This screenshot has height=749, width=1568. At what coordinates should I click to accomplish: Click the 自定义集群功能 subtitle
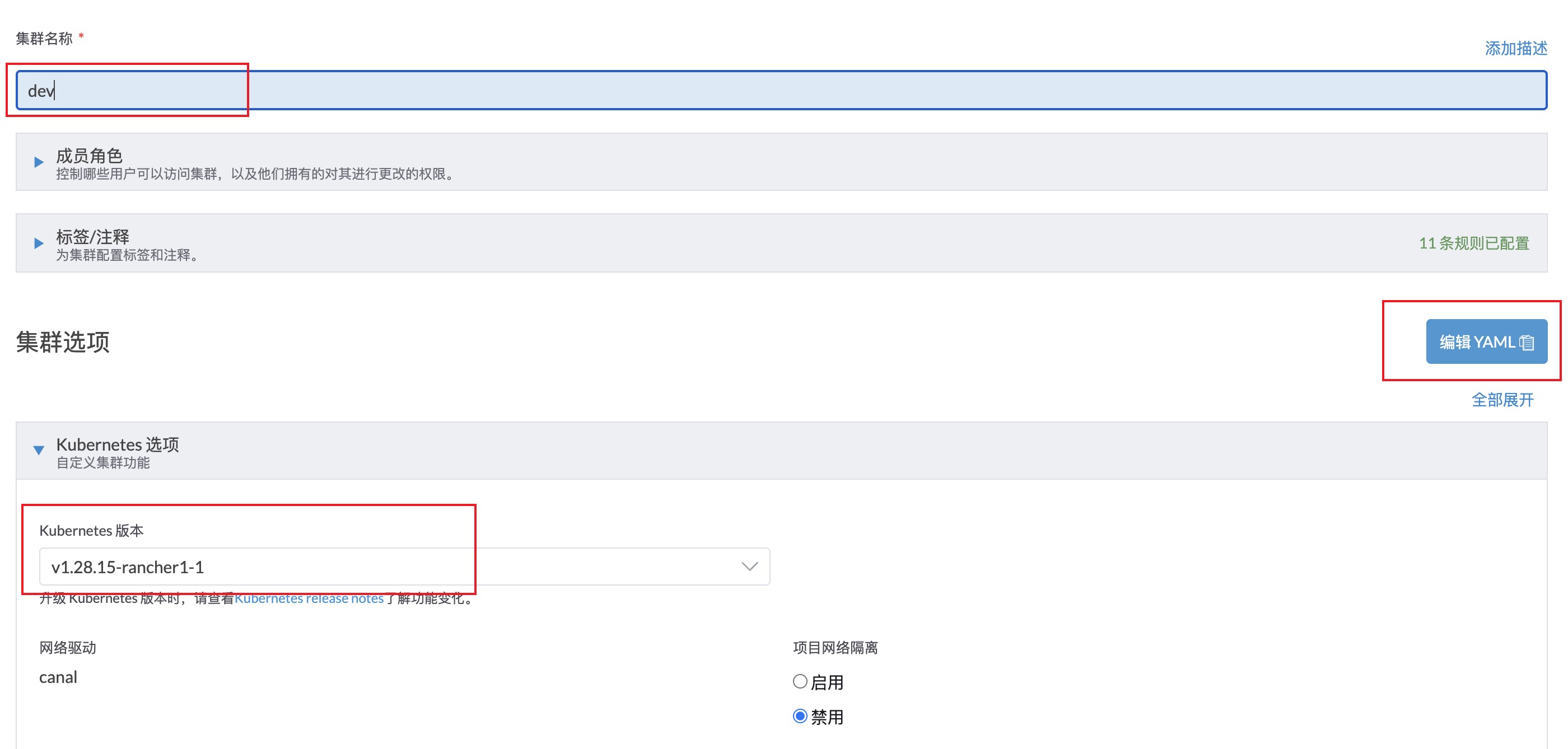103,463
